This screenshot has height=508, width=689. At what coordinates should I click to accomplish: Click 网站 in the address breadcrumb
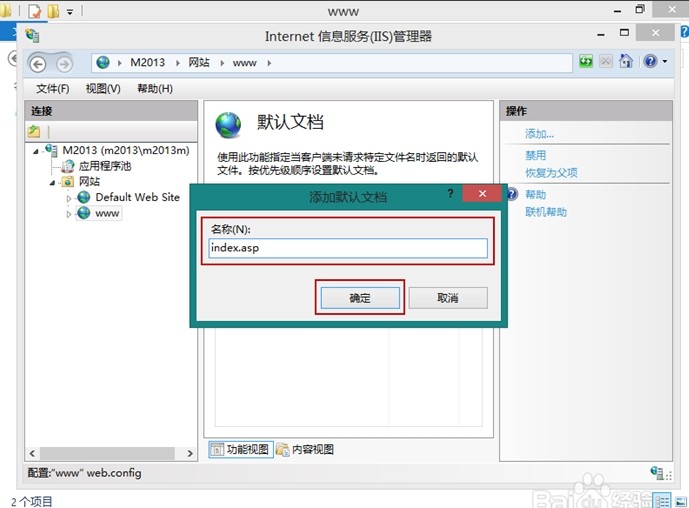click(x=199, y=62)
